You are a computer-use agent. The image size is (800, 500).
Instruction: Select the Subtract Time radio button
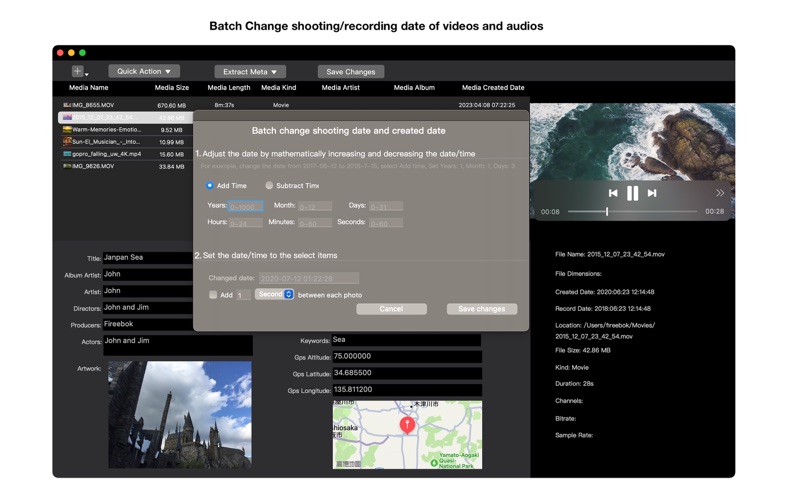point(269,186)
